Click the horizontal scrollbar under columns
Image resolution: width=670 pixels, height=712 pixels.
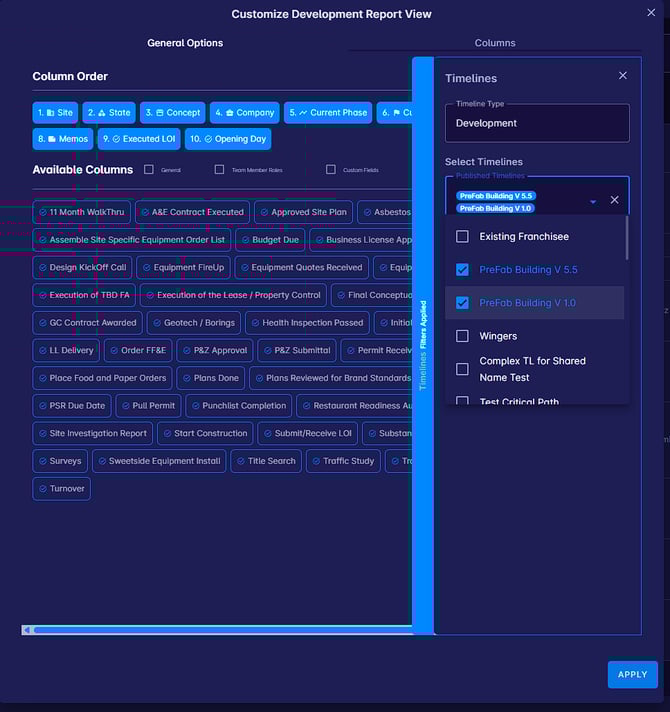220,630
